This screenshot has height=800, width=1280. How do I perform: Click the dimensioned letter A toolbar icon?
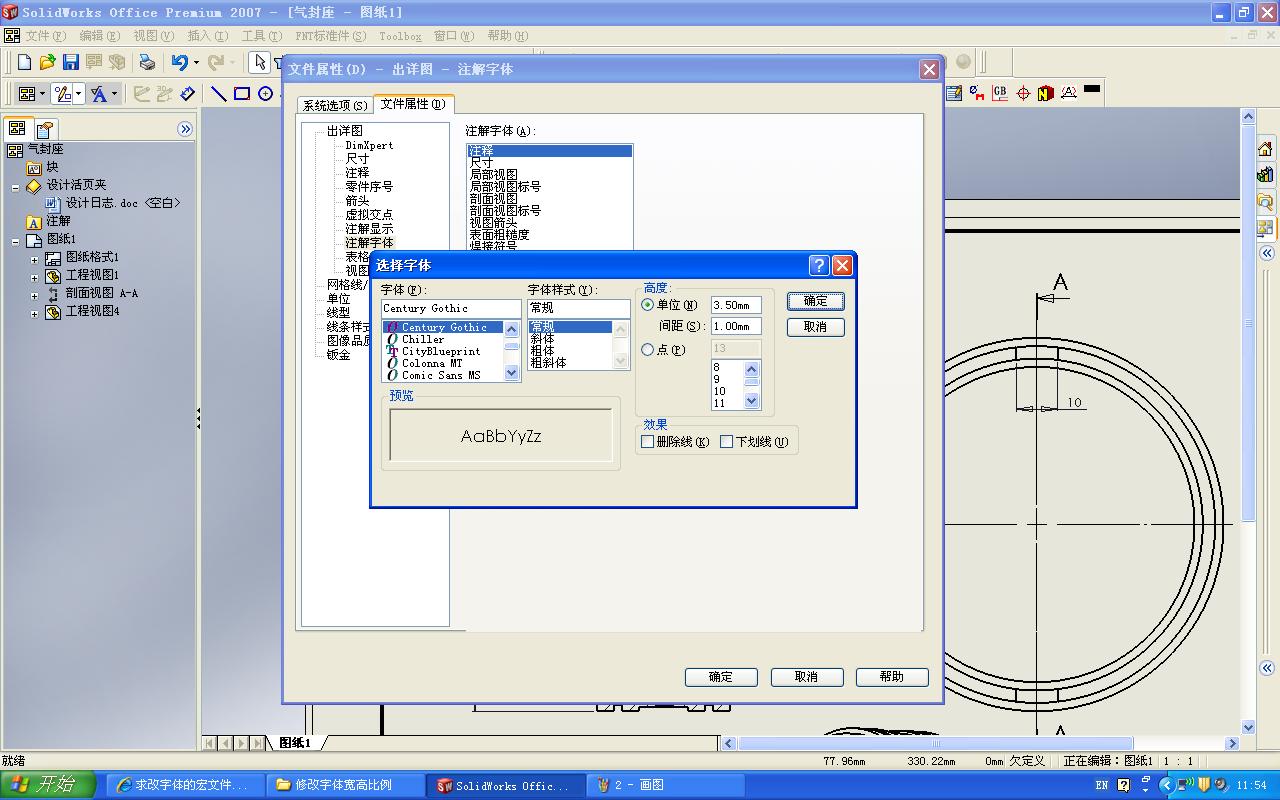click(1069, 93)
